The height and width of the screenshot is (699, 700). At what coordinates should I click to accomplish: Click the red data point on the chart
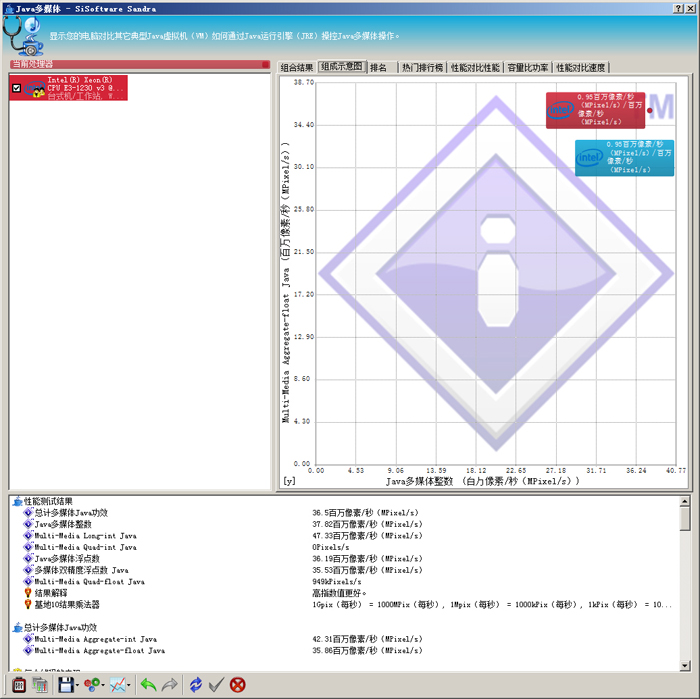pos(650,110)
